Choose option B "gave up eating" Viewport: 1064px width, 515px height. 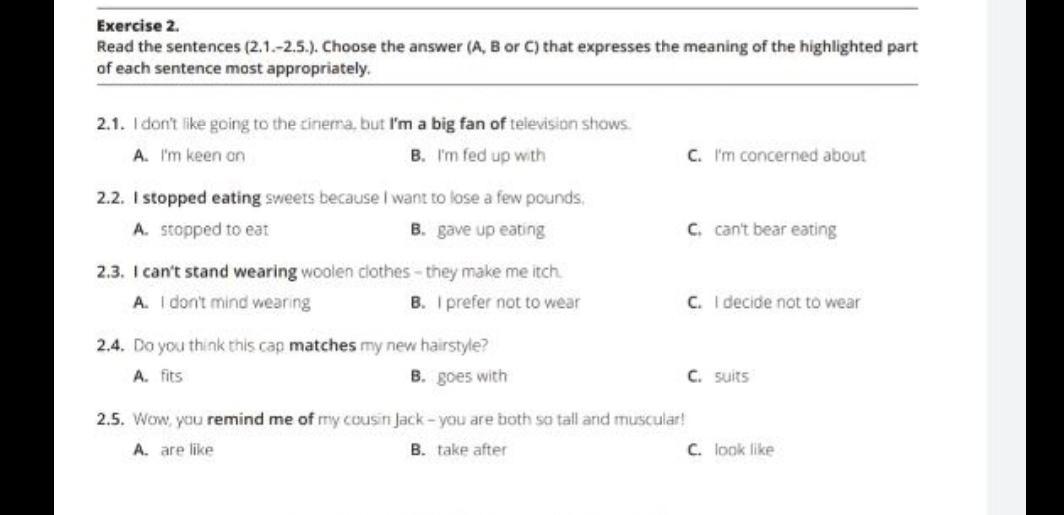click(x=478, y=230)
